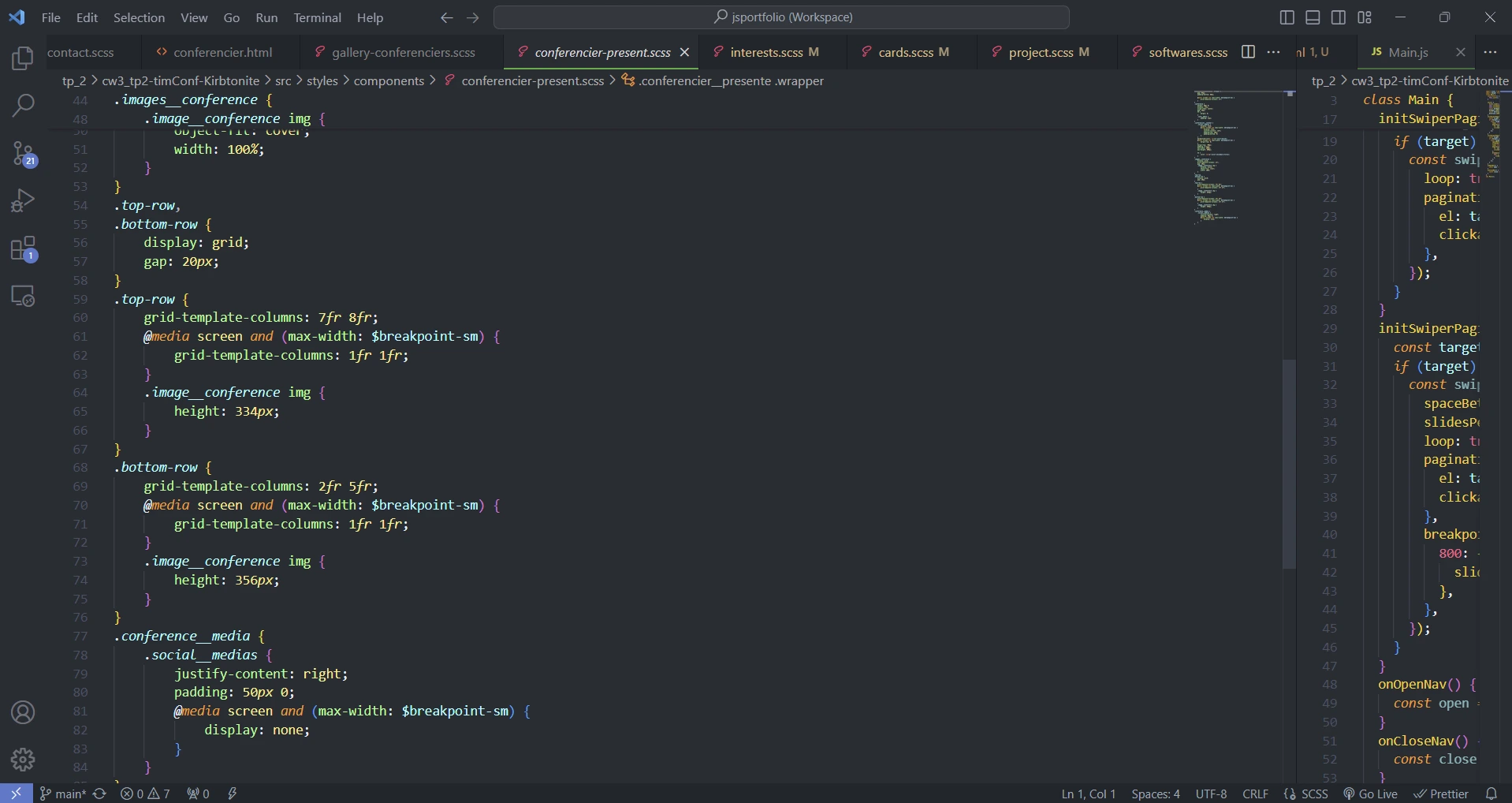Image resolution: width=1512 pixels, height=803 pixels.
Task: Click the remote window indicator in status bar
Action: (16, 794)
